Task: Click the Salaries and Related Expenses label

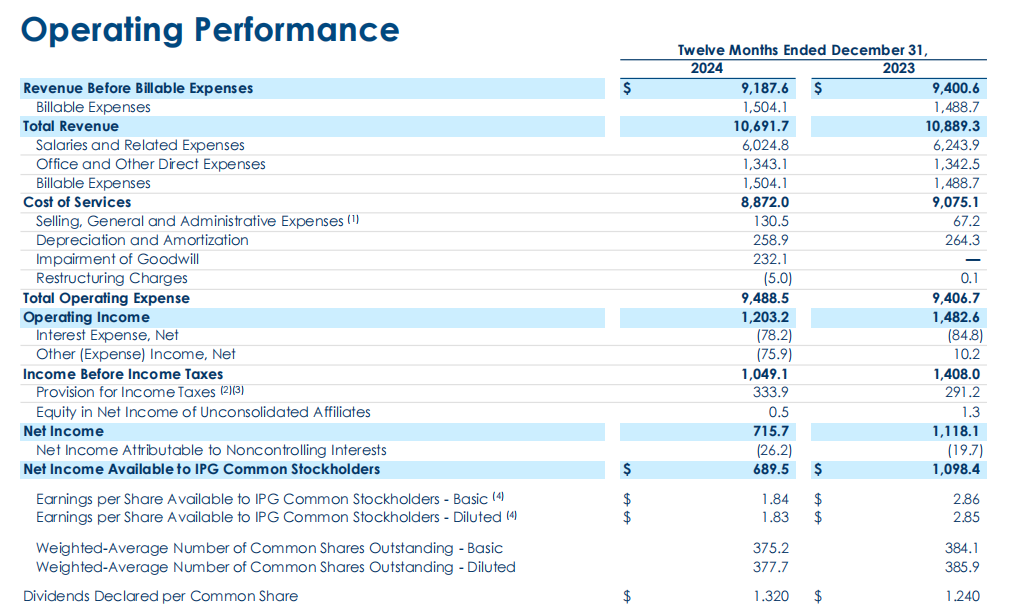Action: point(140,146)
